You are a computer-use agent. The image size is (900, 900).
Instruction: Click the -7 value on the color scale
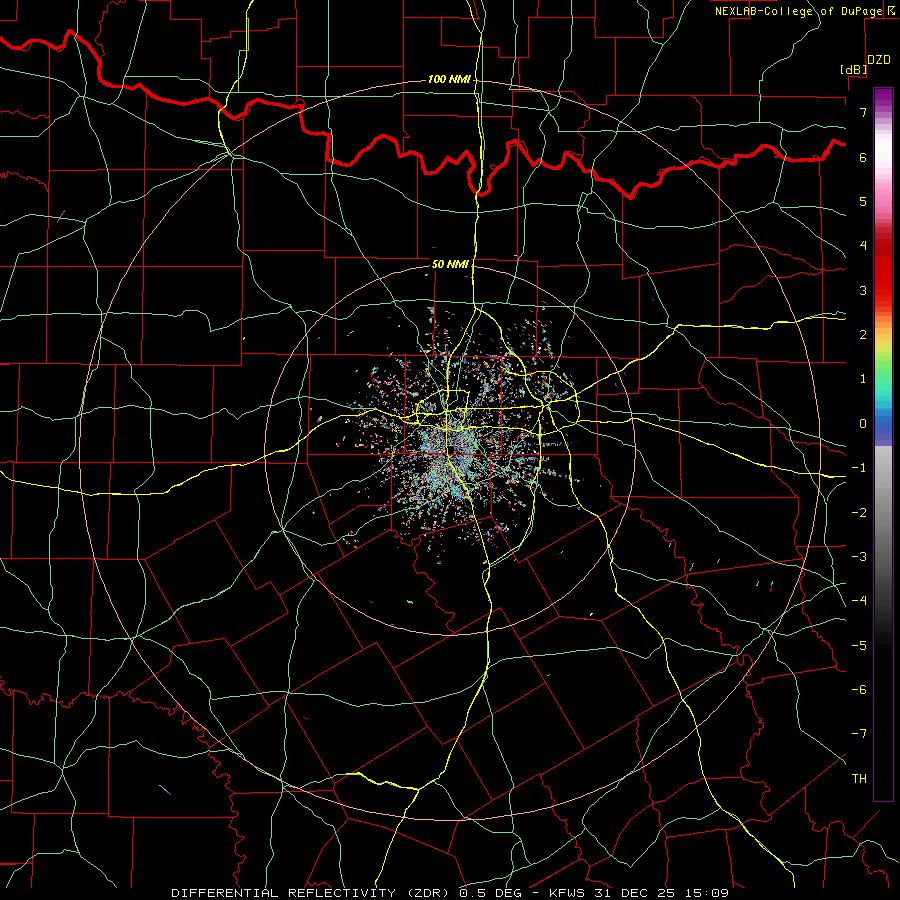[x=859, y=734]
